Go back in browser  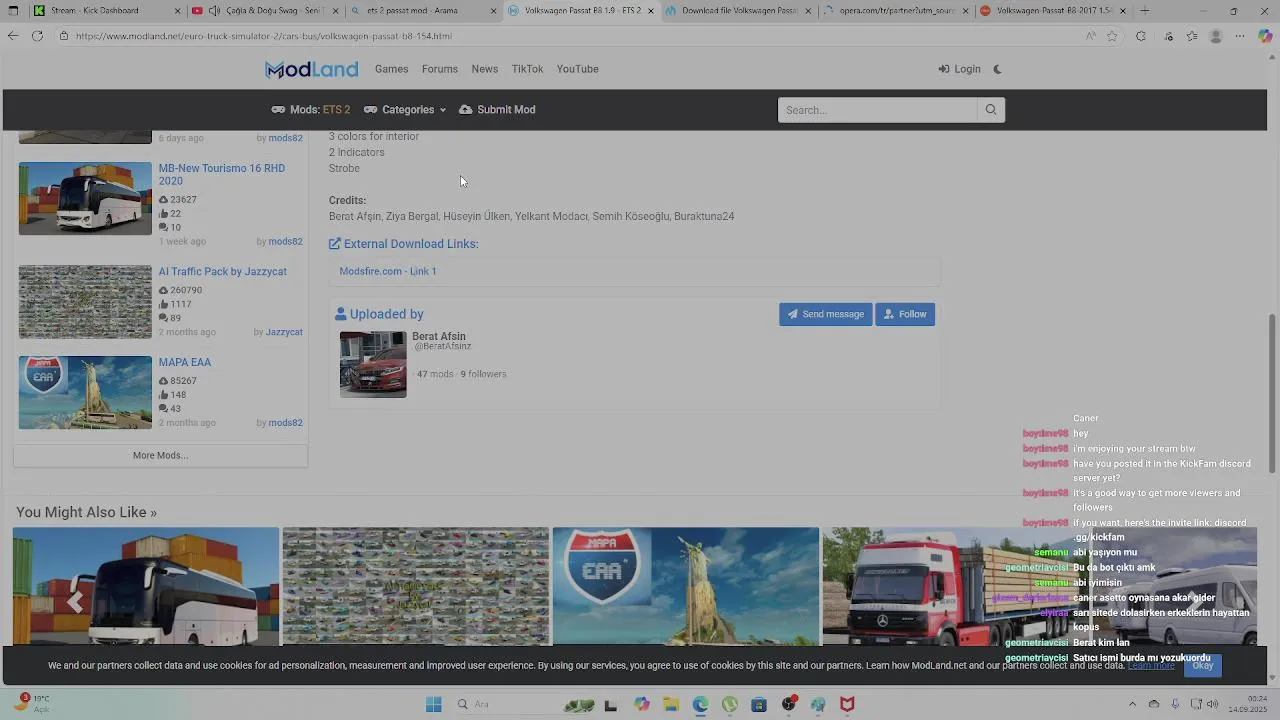13,36
